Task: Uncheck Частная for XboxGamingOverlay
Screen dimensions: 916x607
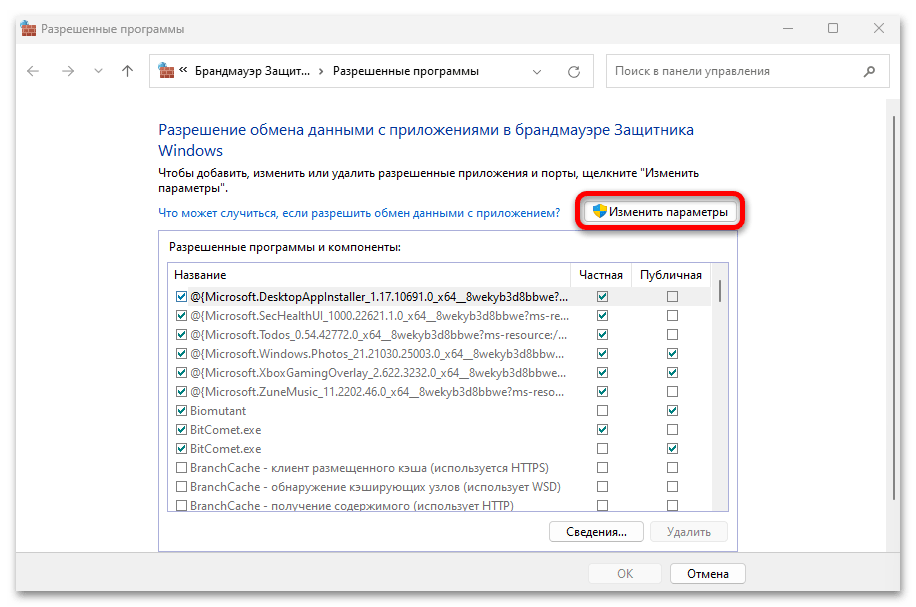Action: point(602,373)
